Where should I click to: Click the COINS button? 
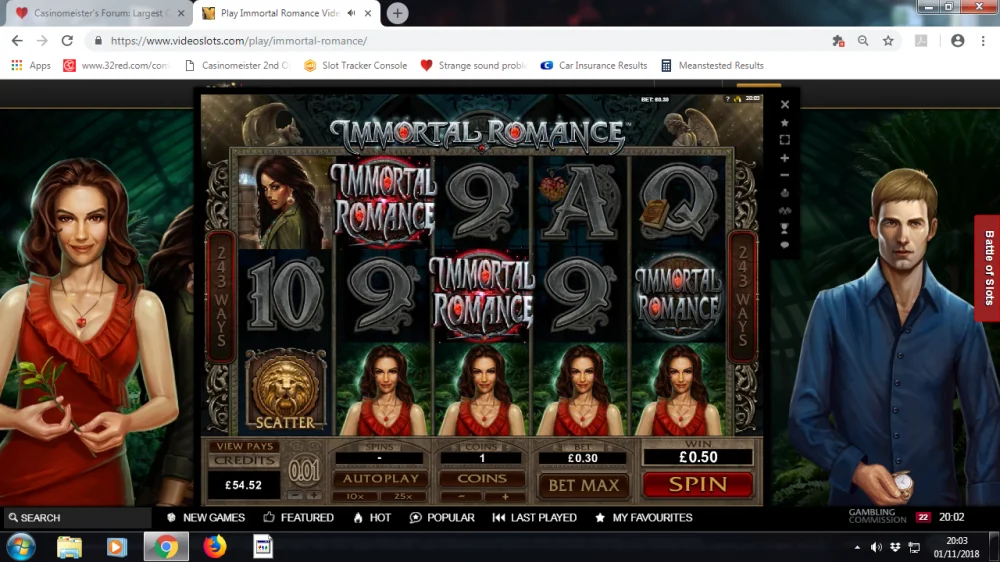point(482,478)
